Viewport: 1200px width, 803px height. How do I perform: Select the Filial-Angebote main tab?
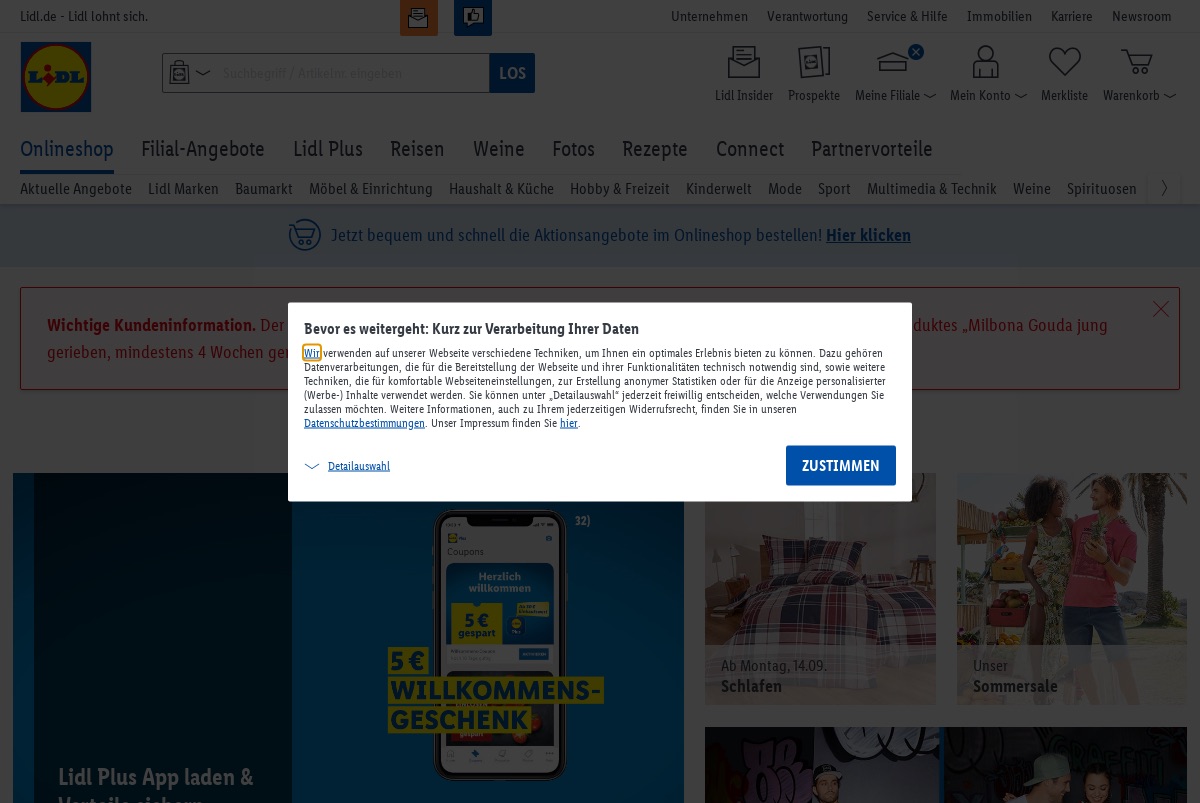203,149
